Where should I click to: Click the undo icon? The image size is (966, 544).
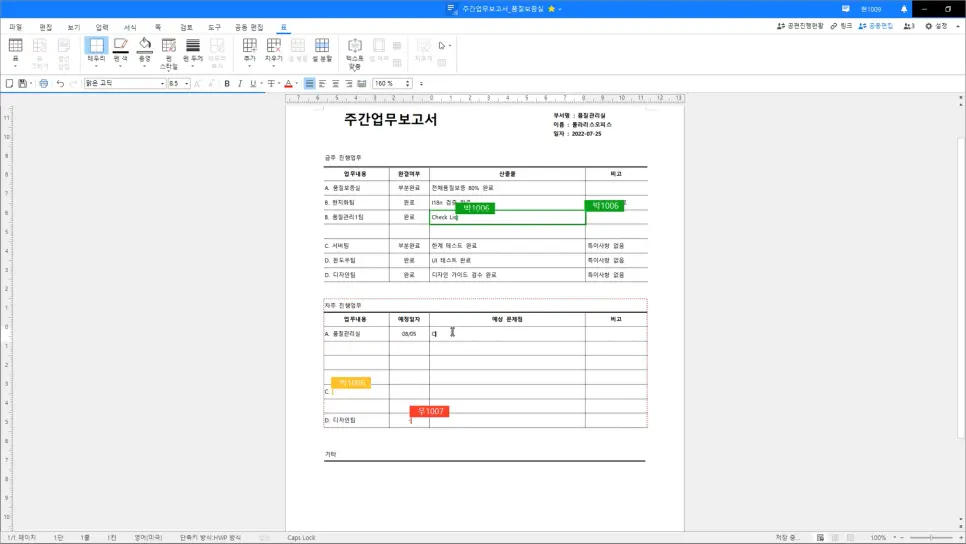(x=60, y=83)
